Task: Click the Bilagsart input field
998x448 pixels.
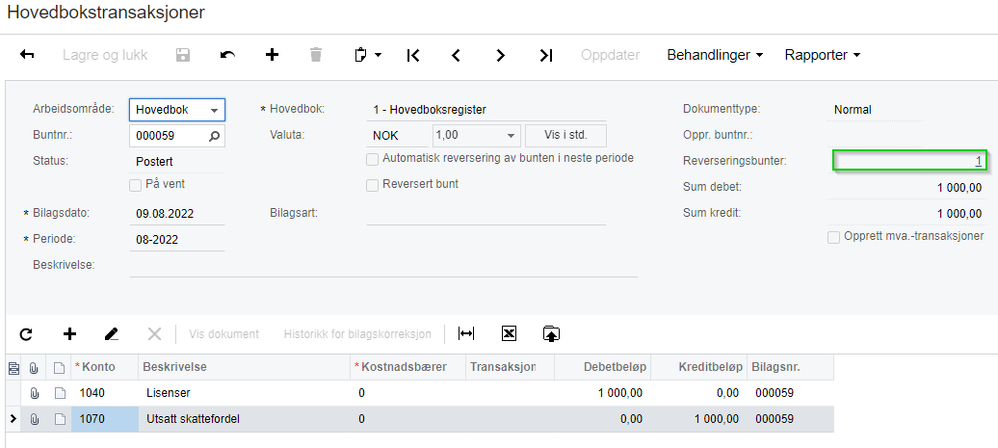Action: (486, 214)
